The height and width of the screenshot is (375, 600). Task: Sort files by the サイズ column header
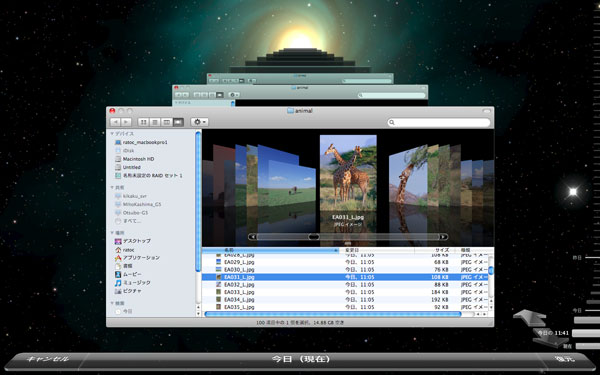tap(435, 250)
